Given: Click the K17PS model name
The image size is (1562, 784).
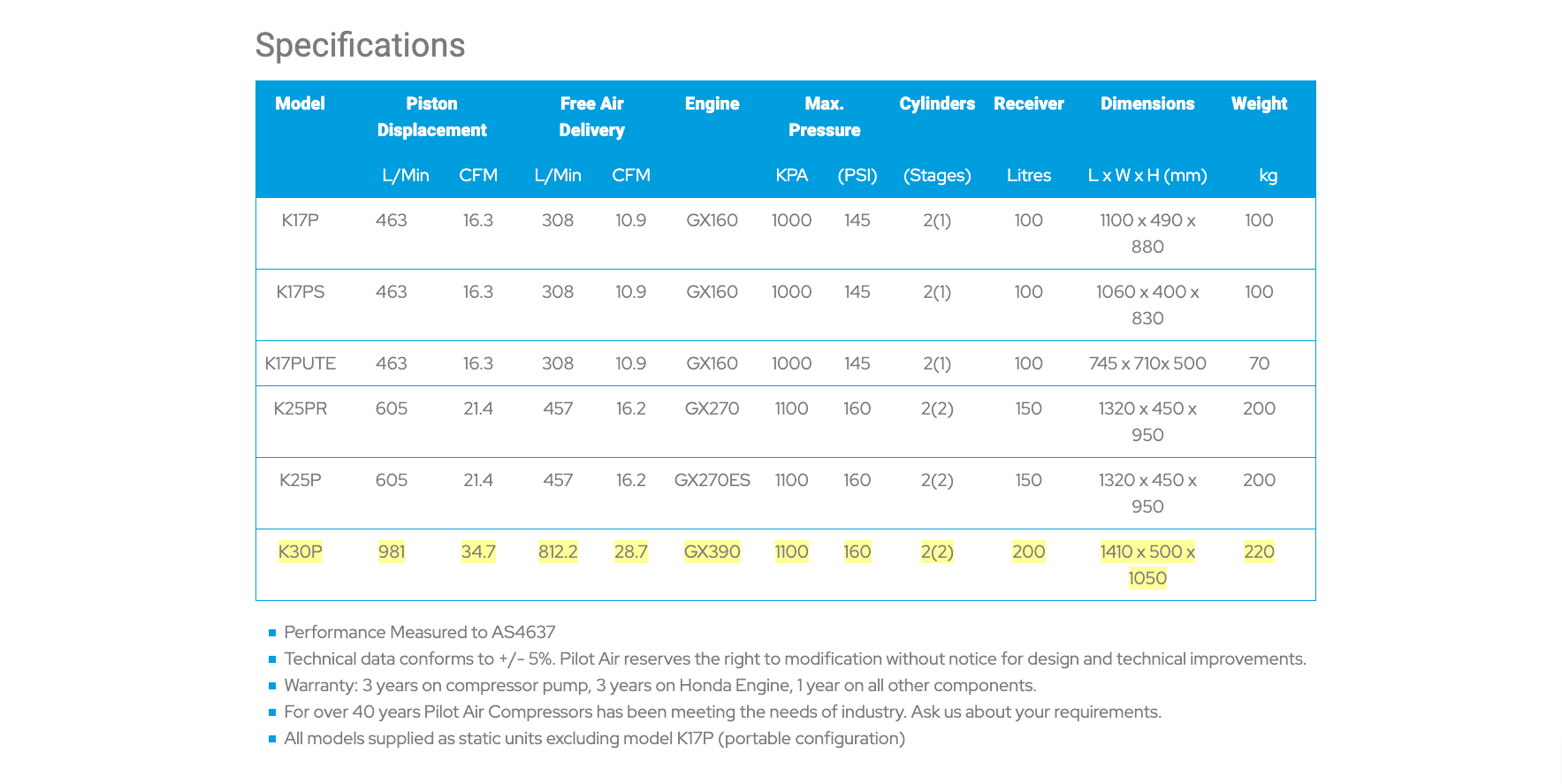Looking at the screenshot, I should pyautogui.click(x=300, y=292).
